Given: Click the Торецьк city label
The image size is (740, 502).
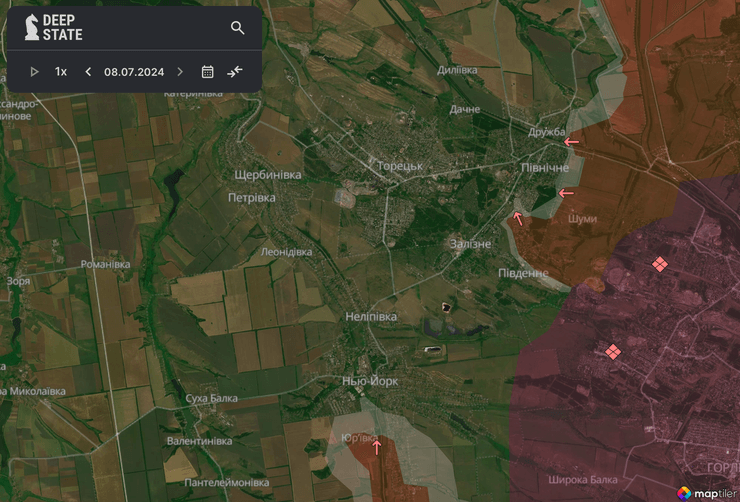Looking at the screenshot, I should point(401,165).
